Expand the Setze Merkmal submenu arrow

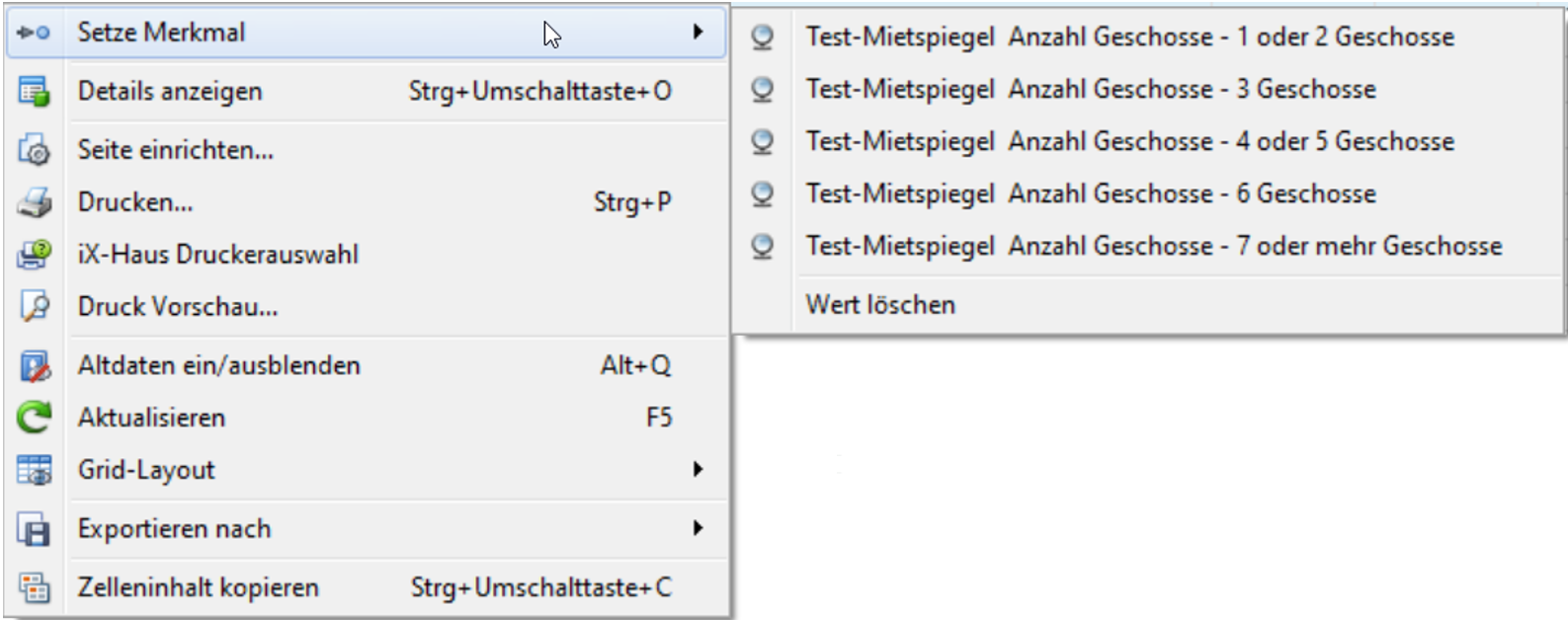(x=698, y=33)
